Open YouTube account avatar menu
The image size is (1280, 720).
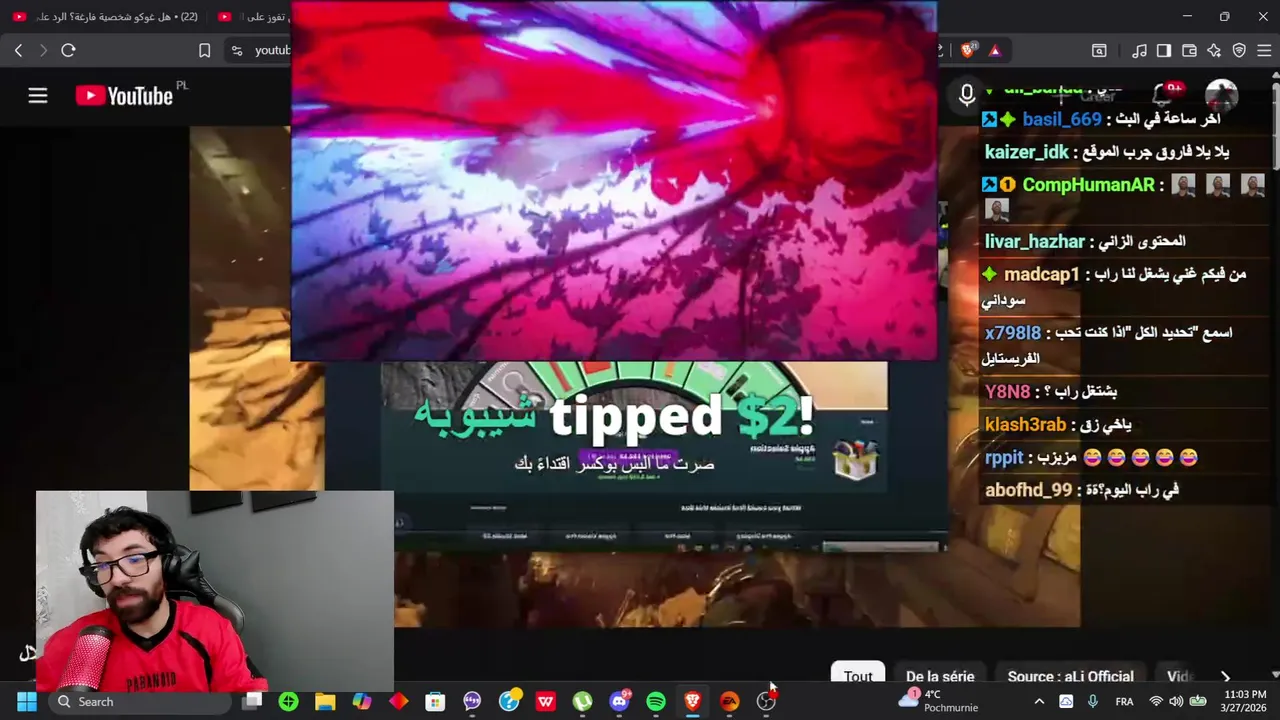click(1221, 96)
